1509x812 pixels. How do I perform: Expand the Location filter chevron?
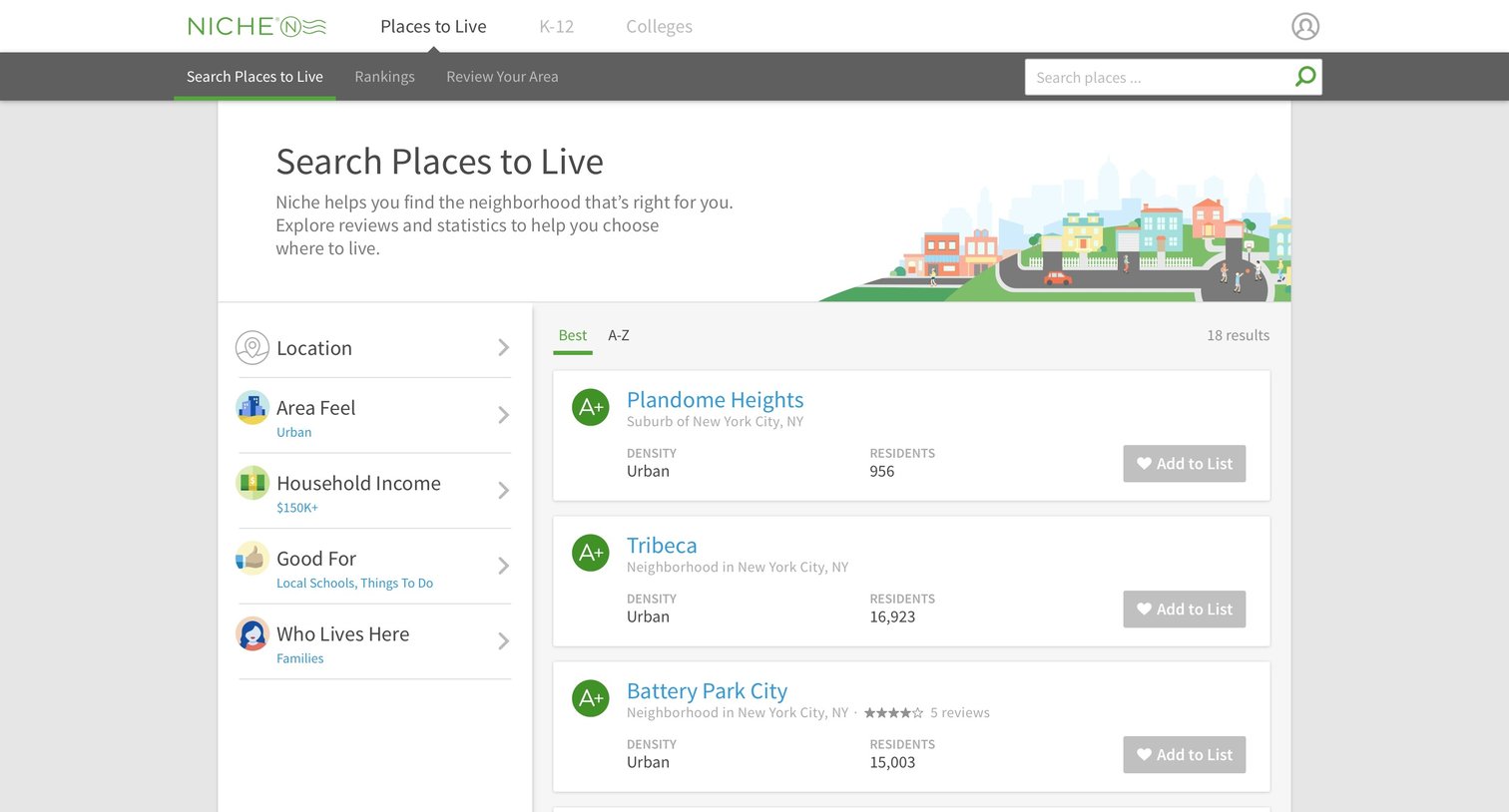(x=503, y=348)
